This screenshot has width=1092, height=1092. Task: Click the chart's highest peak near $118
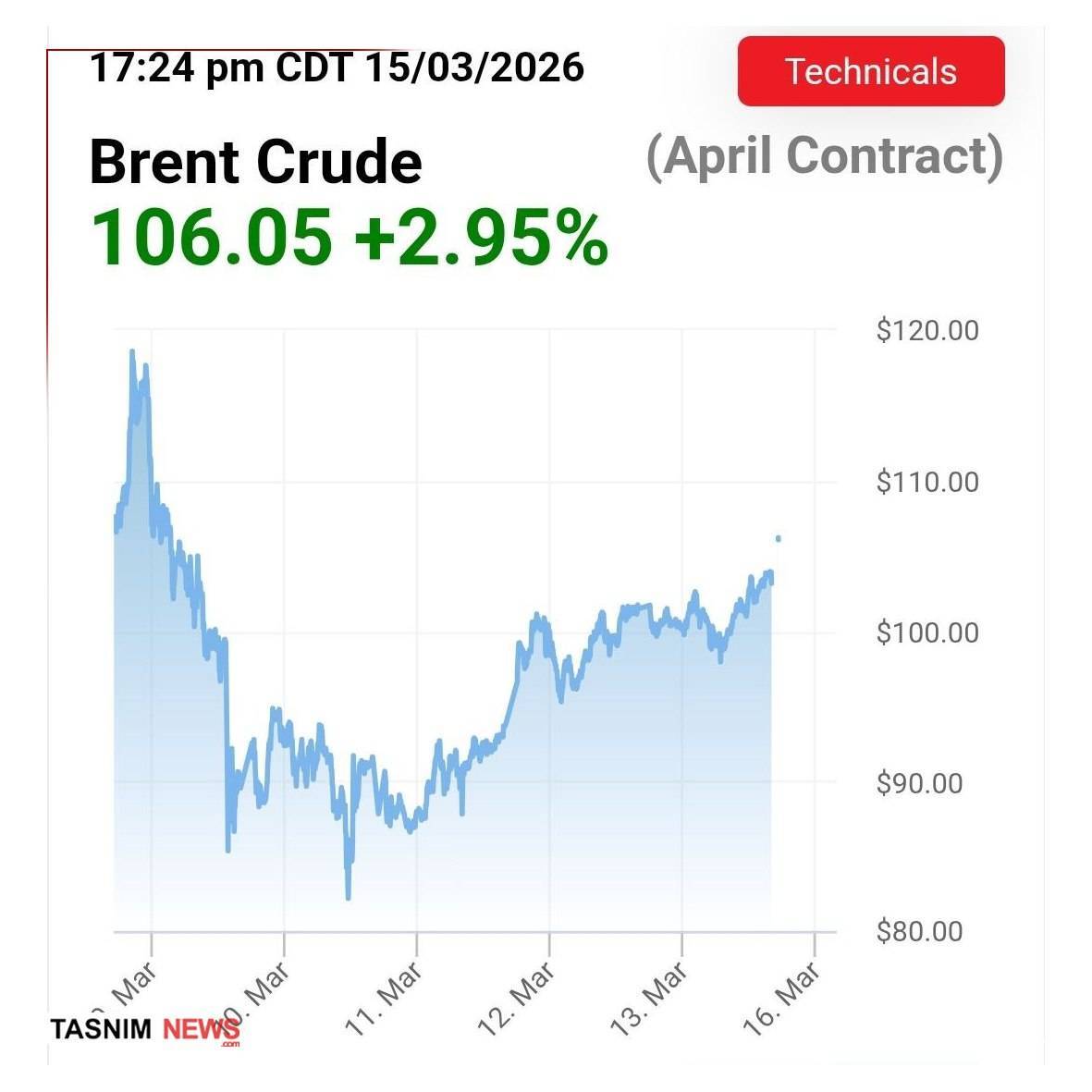pos(132,352)
